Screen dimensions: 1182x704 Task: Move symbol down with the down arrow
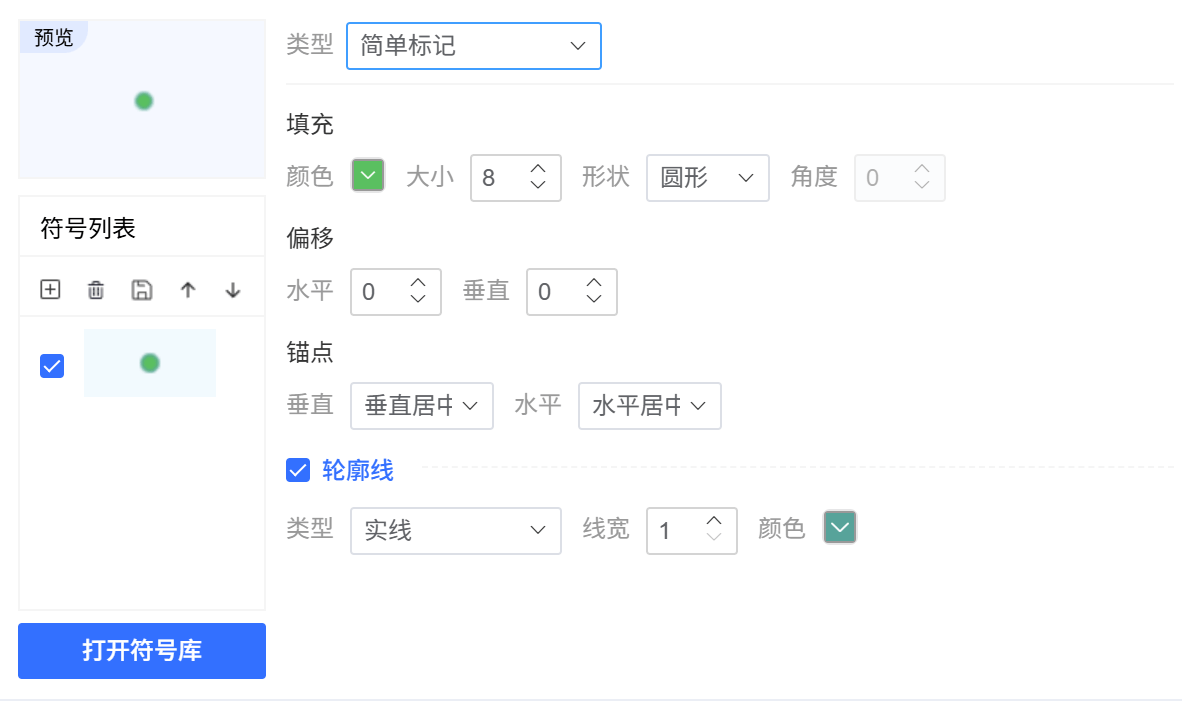tap(233, 290)
